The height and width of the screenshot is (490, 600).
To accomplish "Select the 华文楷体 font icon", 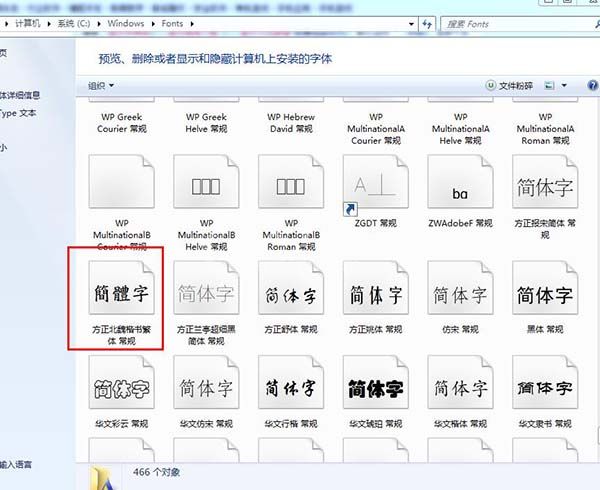I will coord(460,382).
